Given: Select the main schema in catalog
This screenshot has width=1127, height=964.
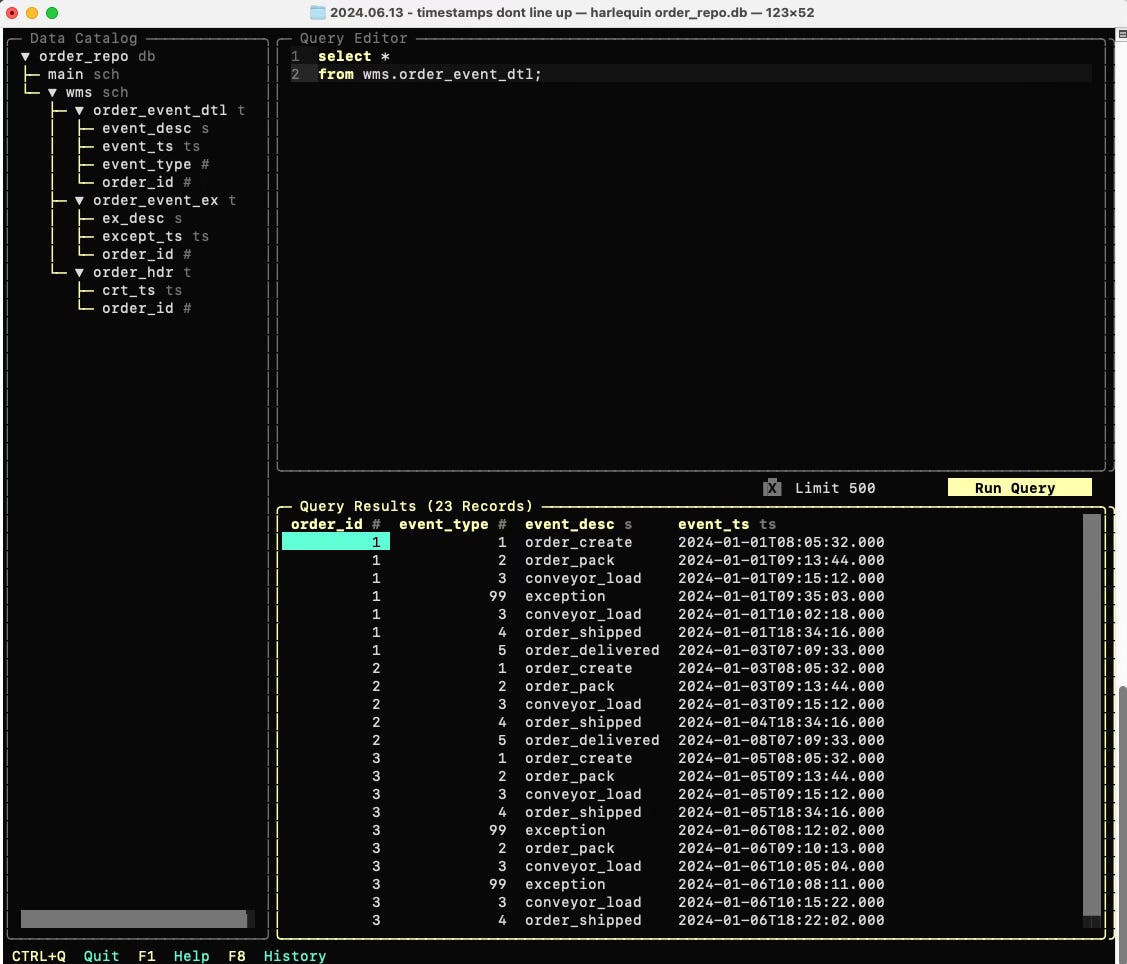Looking at the screenshot, I should [x=83, y=75].
